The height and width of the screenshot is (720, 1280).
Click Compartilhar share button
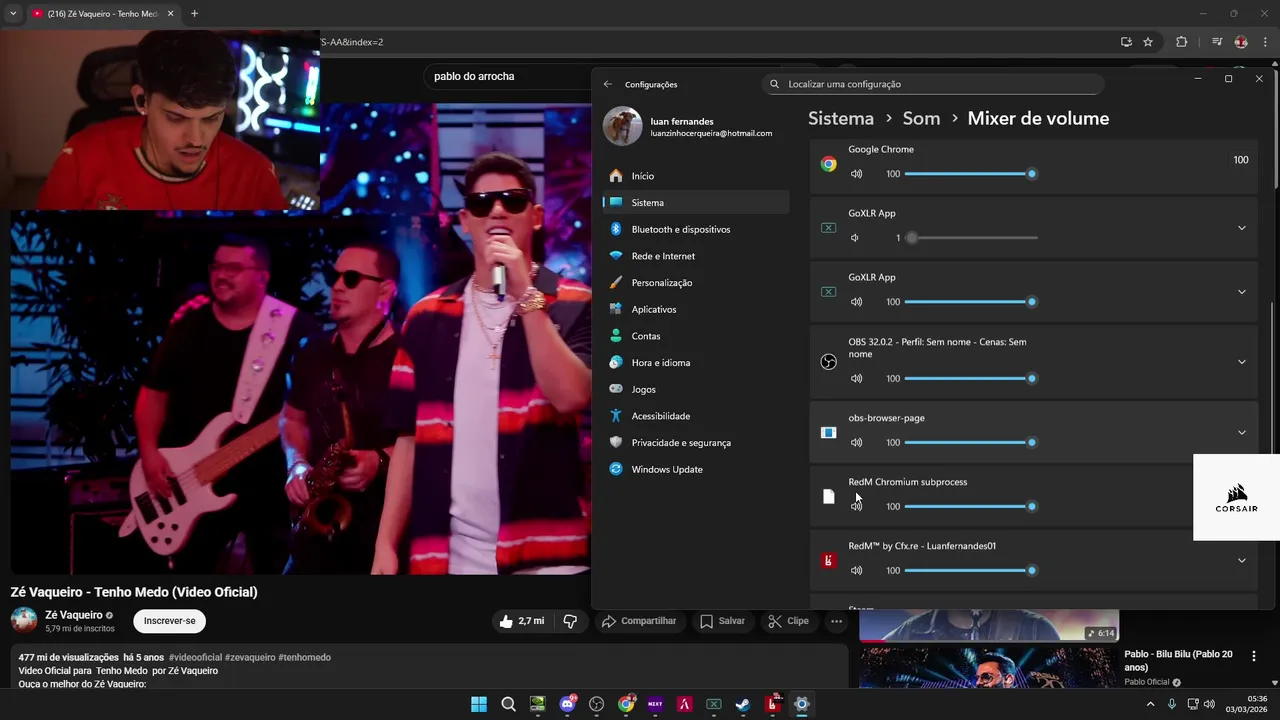(x=640, y=621)
